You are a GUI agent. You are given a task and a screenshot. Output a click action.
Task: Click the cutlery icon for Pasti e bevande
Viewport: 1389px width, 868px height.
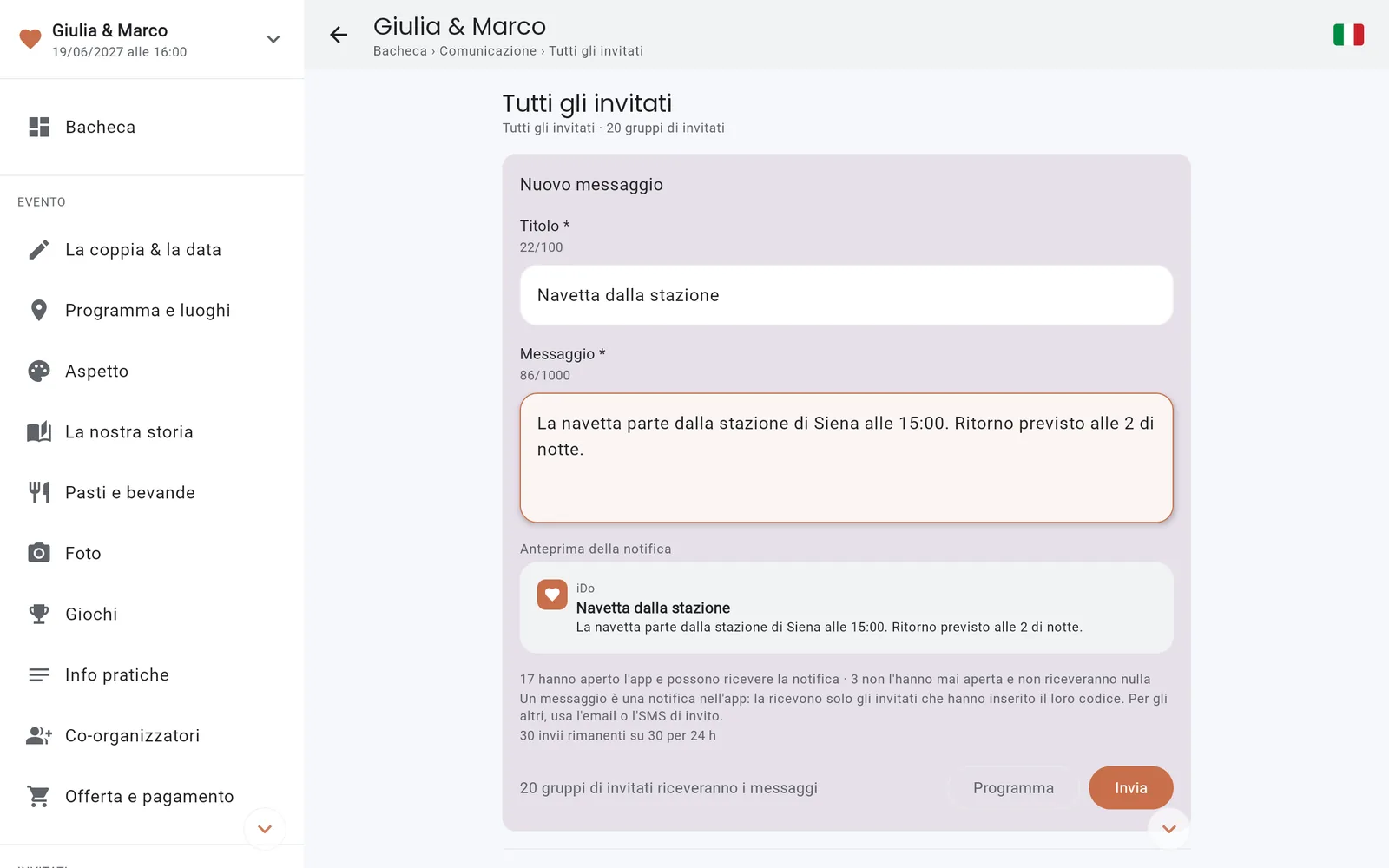[39, 493]
